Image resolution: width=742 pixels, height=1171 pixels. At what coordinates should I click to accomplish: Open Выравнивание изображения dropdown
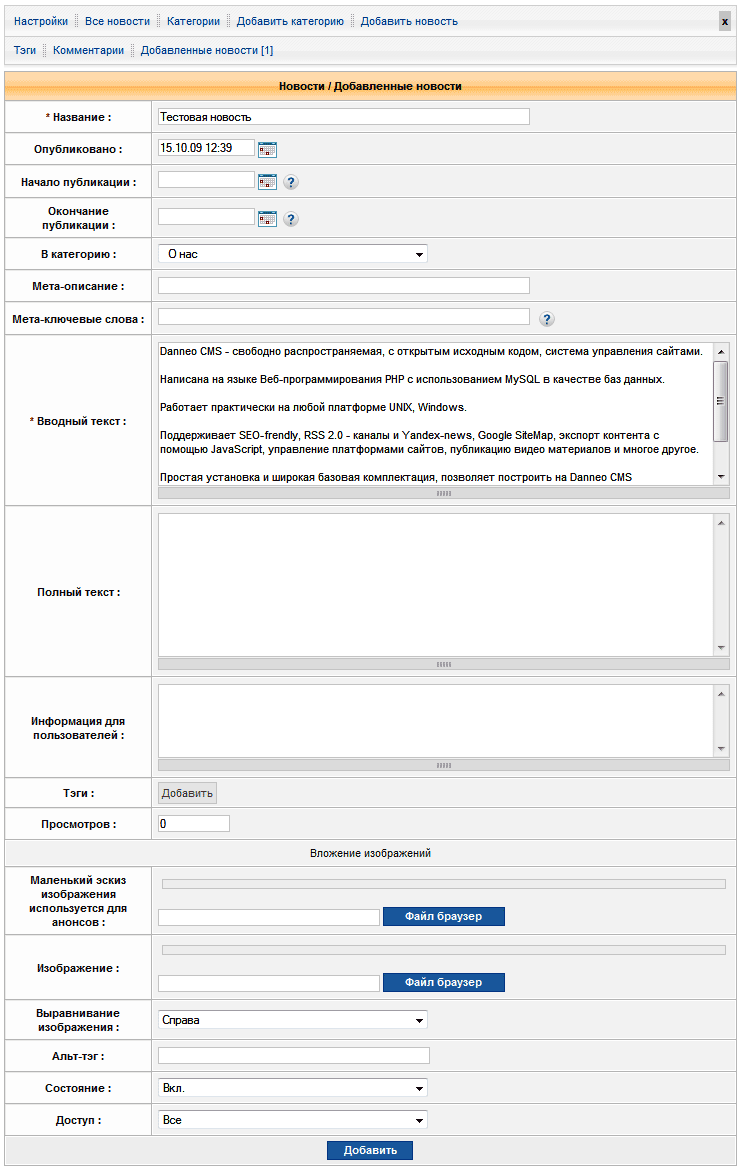tap(292, 1020)
